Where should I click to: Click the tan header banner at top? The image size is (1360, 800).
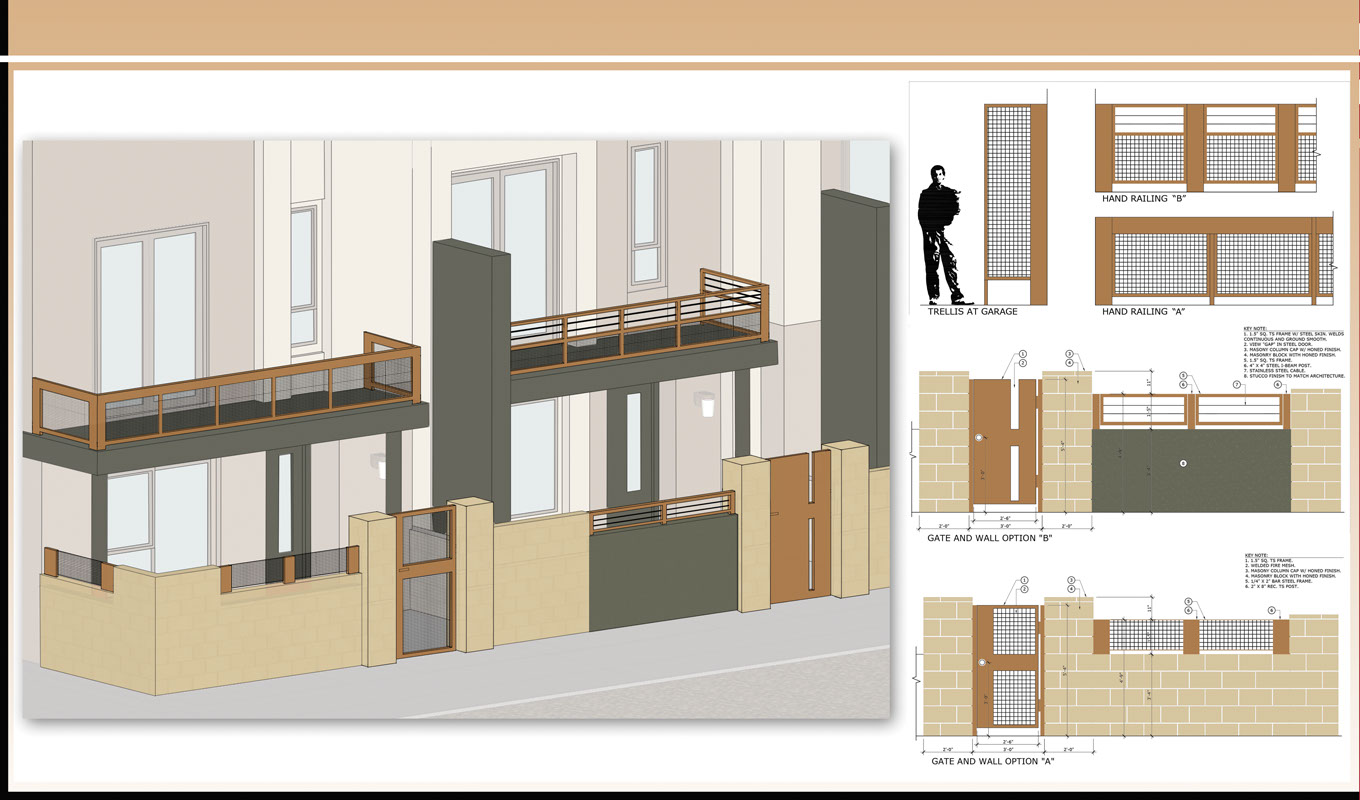tap(680, 27)
